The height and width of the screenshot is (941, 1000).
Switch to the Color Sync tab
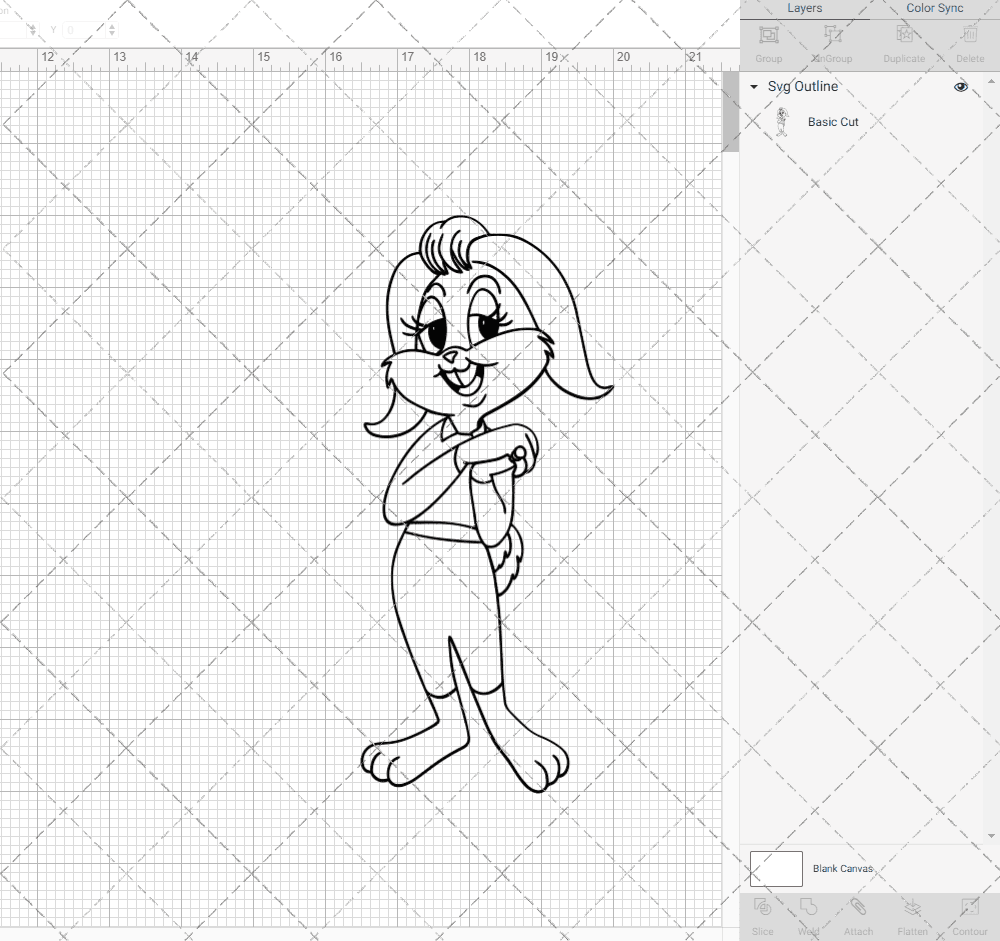click(934, 8)
